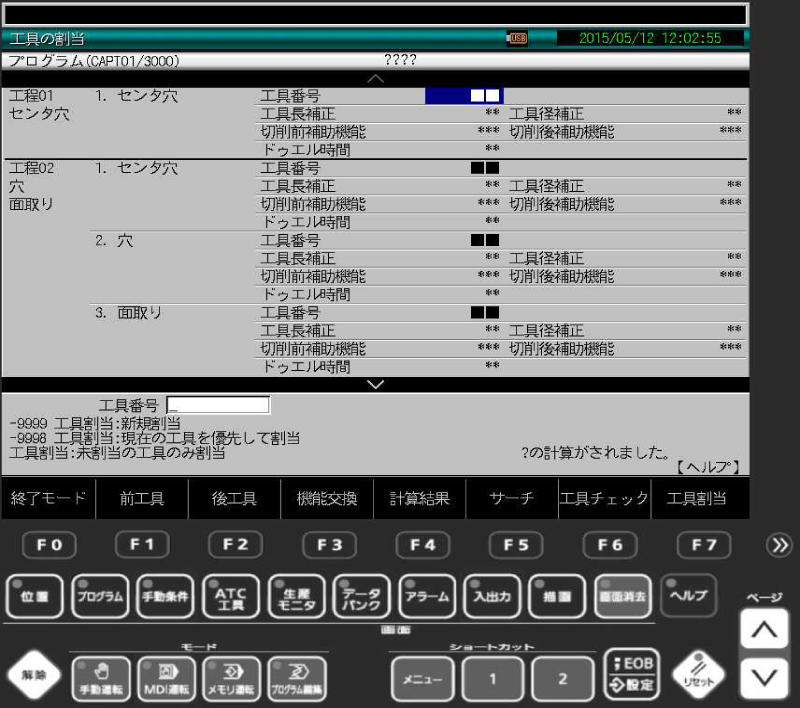Select the 工具チェック softkey
Screen dimensions: 800x708
tap(604, 498)
